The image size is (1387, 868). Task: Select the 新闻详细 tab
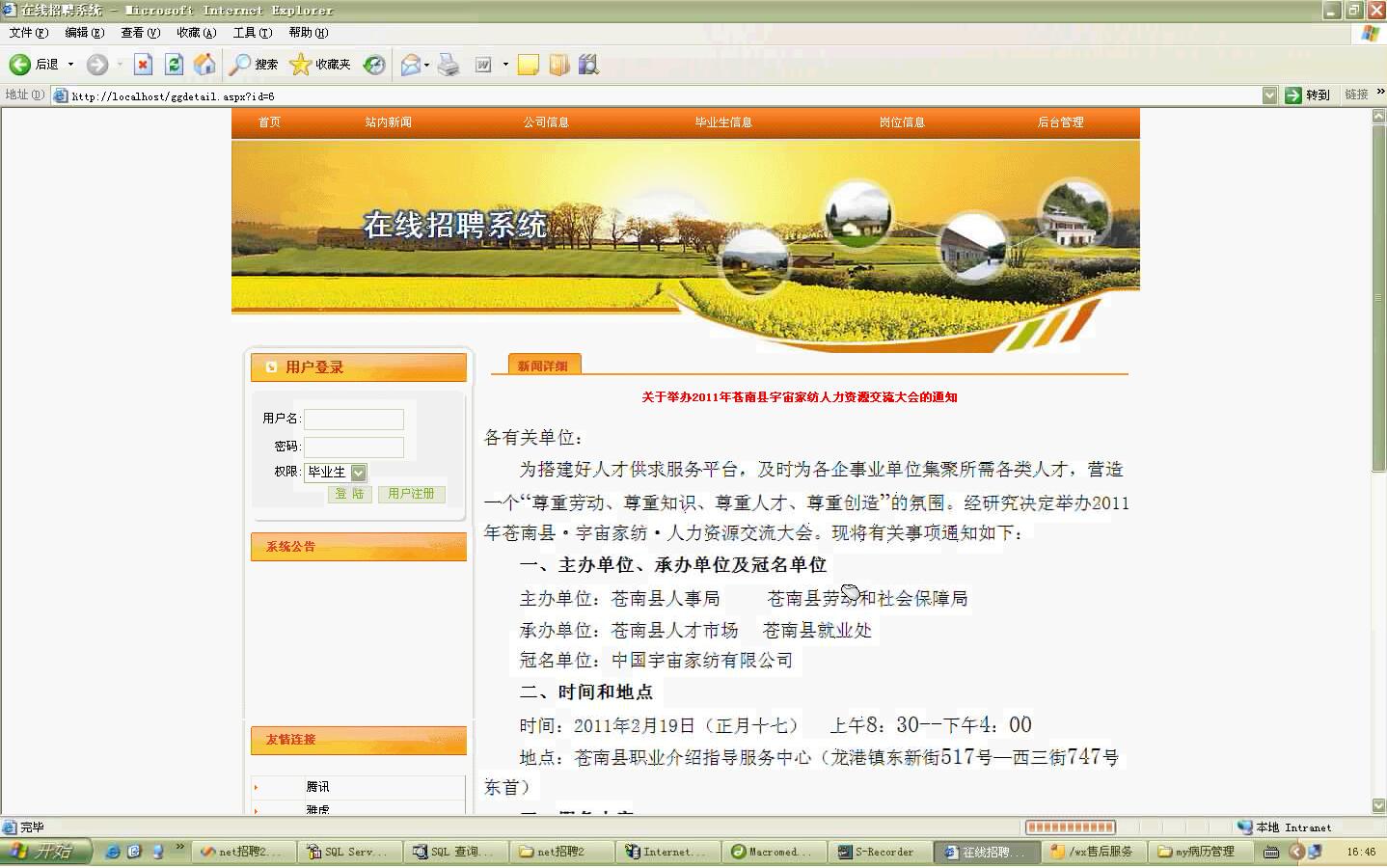click(x=543, y=366)
